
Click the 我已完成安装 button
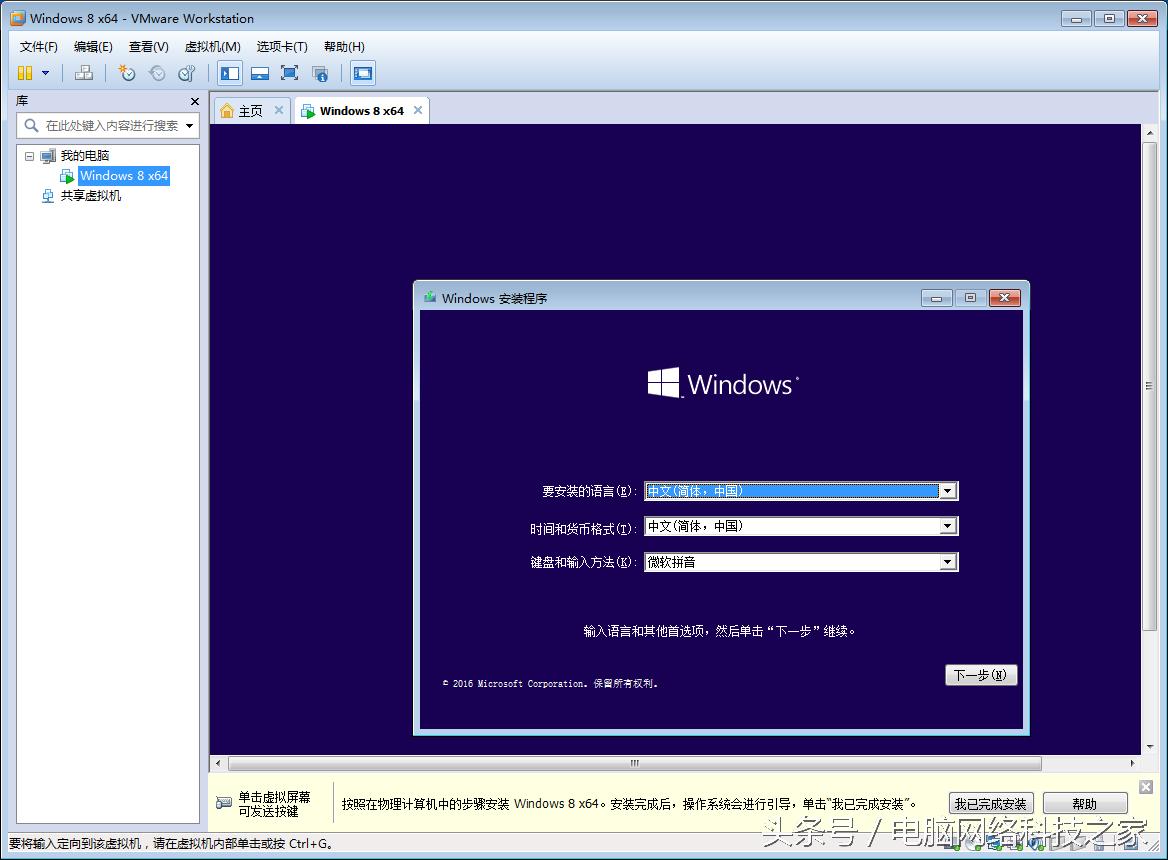pos(990,804)
